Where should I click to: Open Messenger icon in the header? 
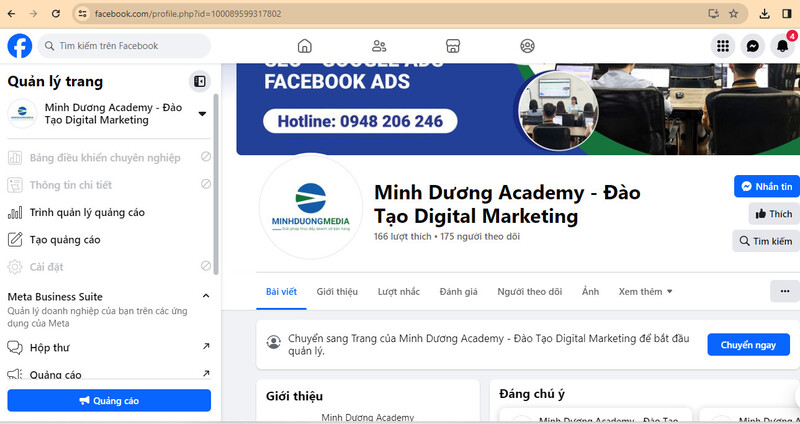pyautogui.click(x=753, y=46)
